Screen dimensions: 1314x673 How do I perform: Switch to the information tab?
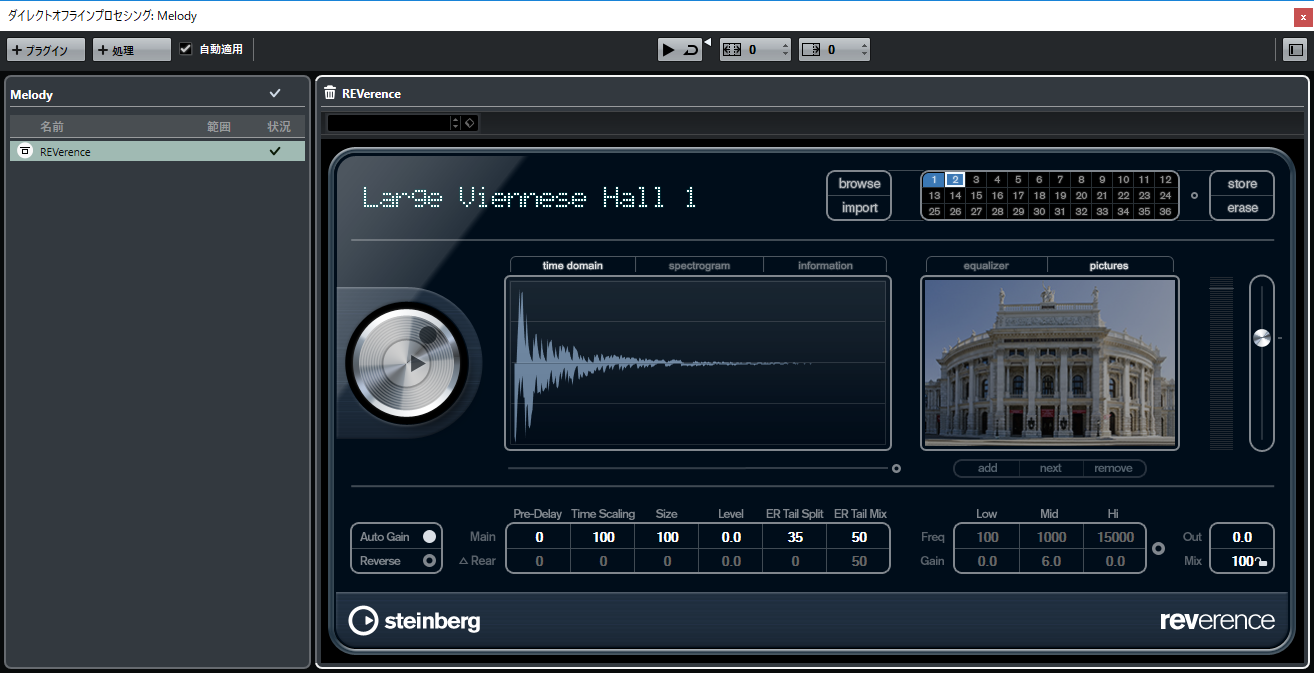point(825,266)
